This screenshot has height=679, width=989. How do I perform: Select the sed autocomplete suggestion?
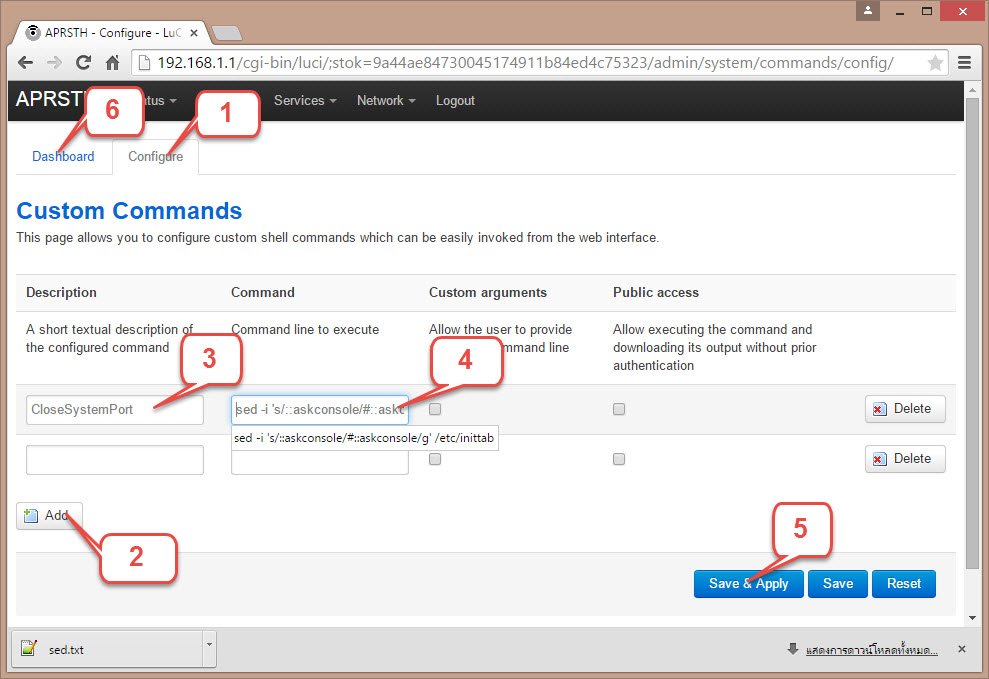click(x=365, y=438)
